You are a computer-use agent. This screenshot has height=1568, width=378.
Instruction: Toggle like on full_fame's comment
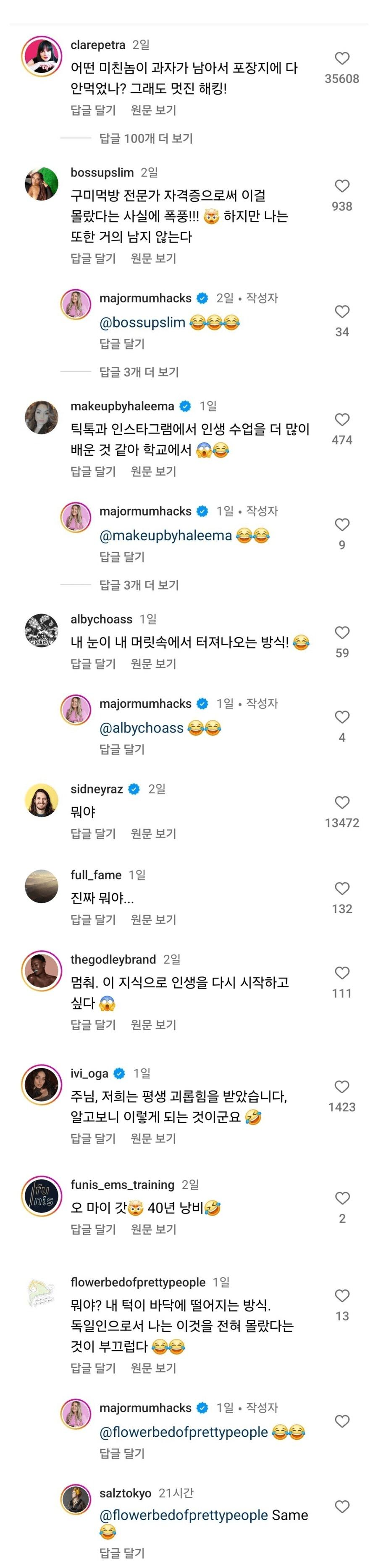pos(342,888)
